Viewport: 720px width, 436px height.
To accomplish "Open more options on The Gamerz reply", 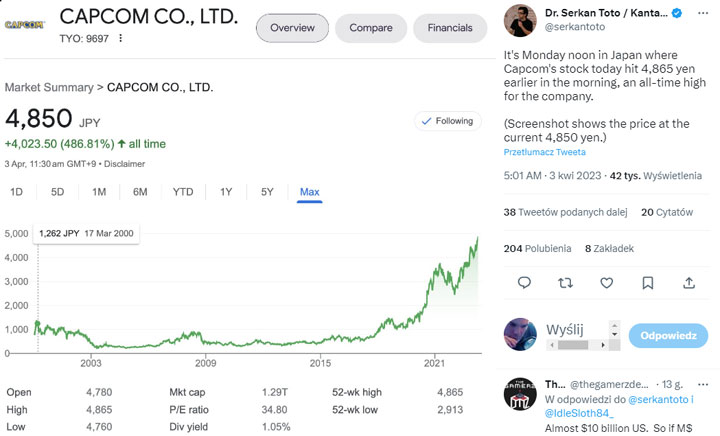I will click(x=704, y=383).
